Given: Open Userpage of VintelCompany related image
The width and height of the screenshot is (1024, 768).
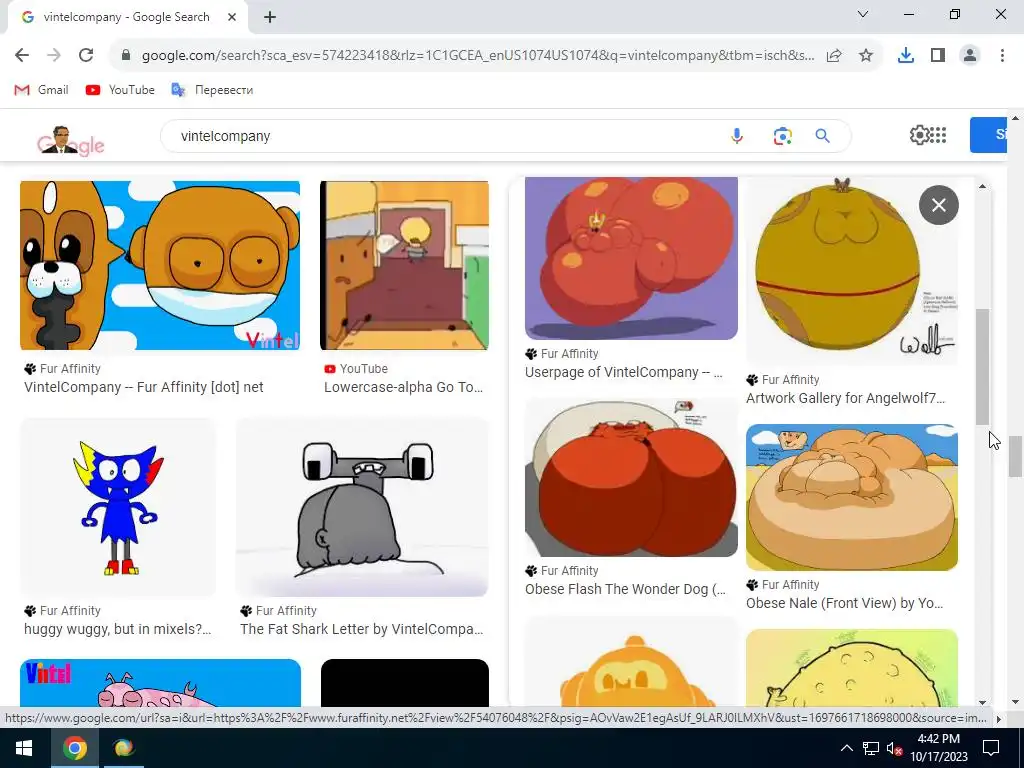Looking at the screenshot, I should (x=631, y=258).
